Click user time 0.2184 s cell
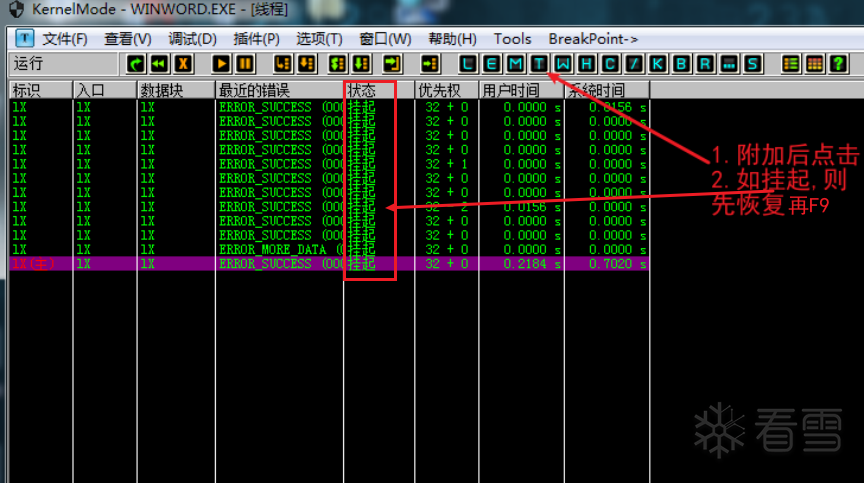Screen dimensions: 864x483 pos(532,264)
